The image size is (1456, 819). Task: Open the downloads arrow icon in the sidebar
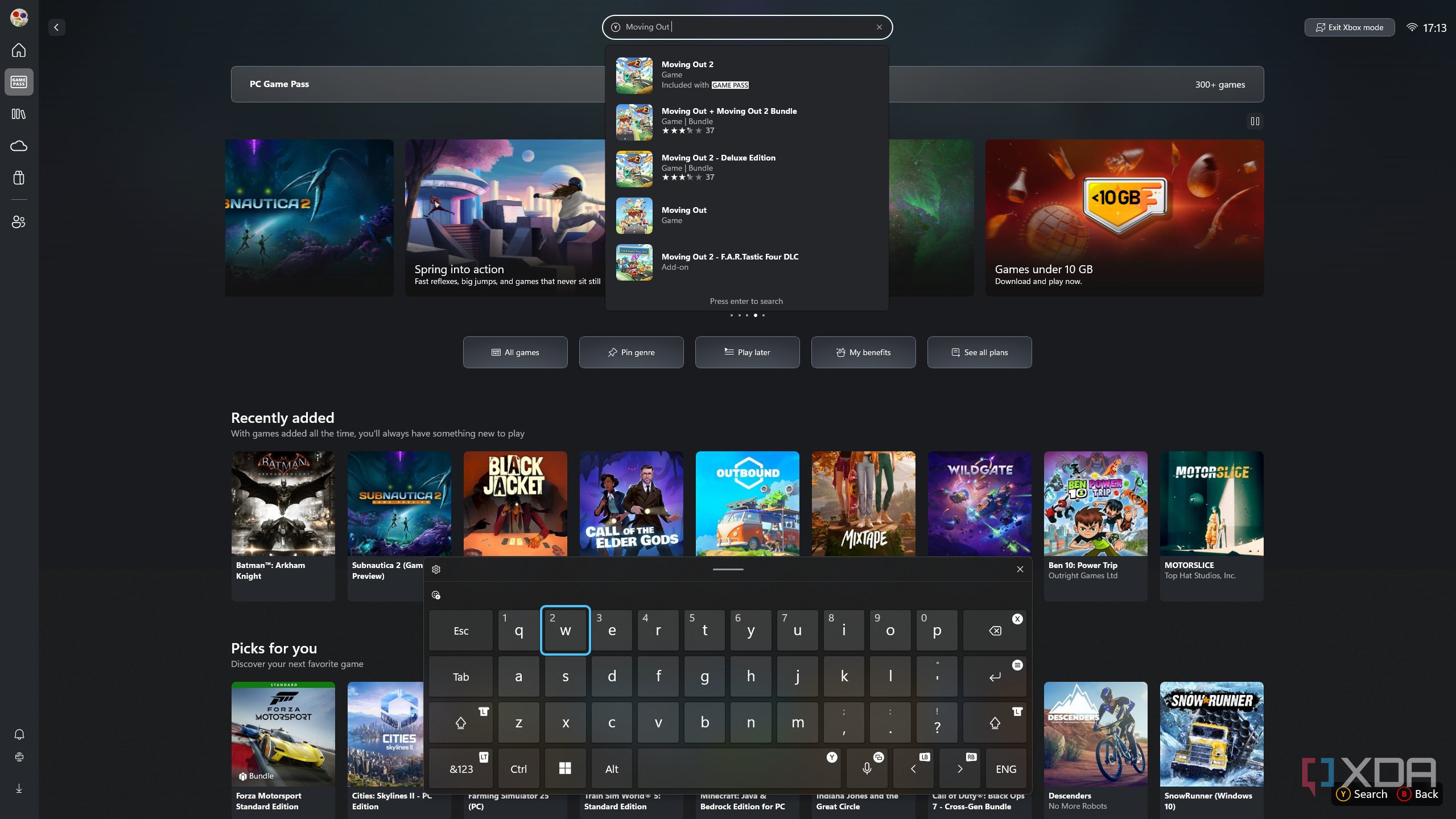(19, 788)
